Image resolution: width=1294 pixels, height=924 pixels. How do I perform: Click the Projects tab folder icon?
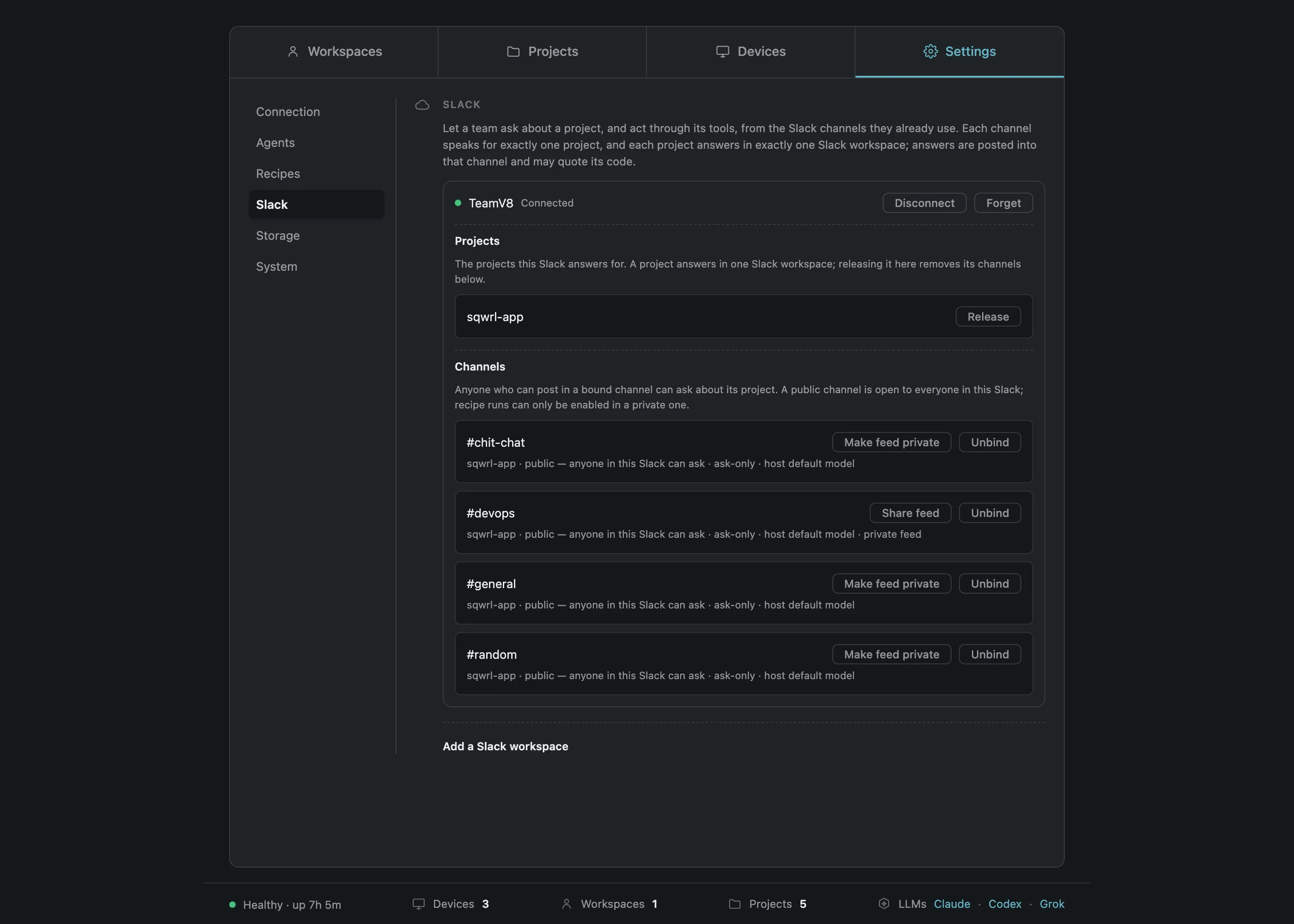point(513,51)
